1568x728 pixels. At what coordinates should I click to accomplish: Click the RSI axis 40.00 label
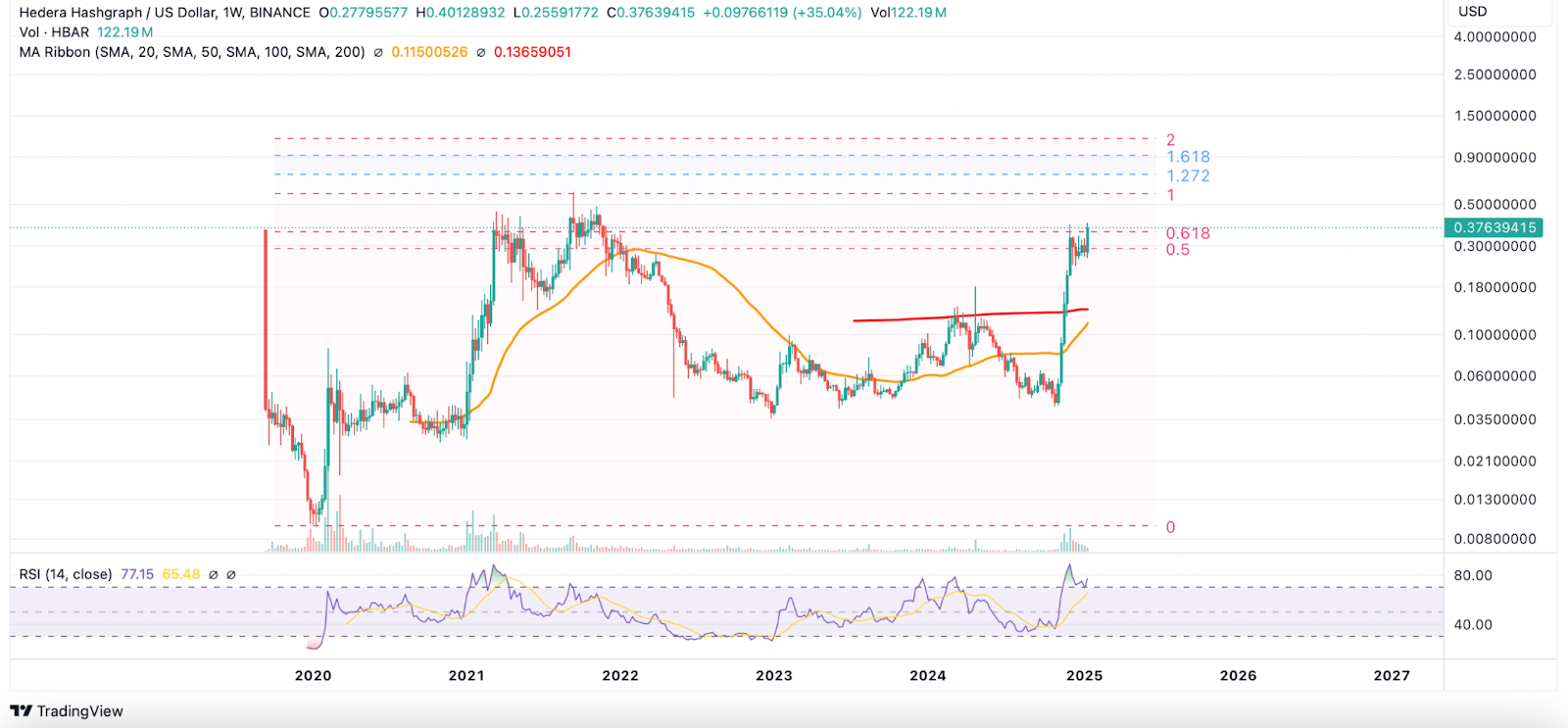click(1473, 624)
